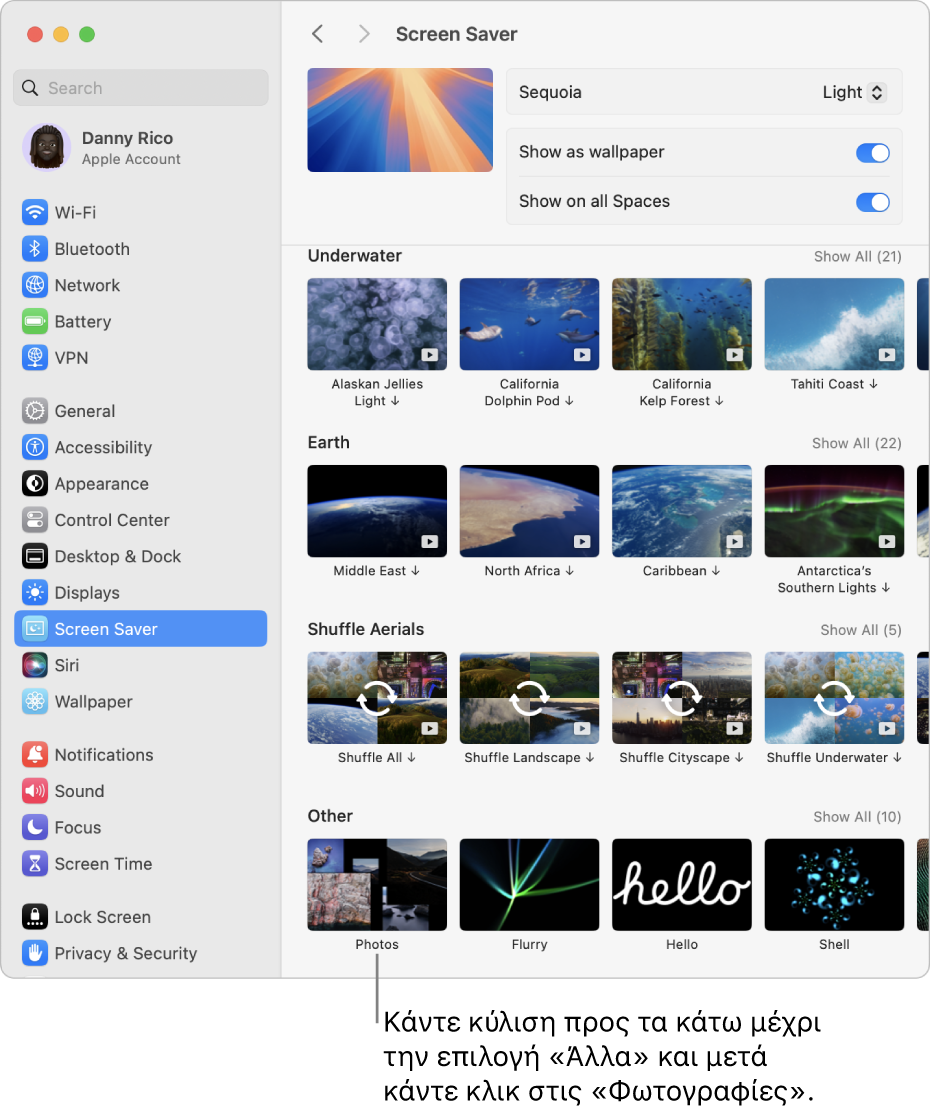Select Shuffle Underwater thumbnail
Viewport: 931px width, 1115px height.
(x=834, y=698)
